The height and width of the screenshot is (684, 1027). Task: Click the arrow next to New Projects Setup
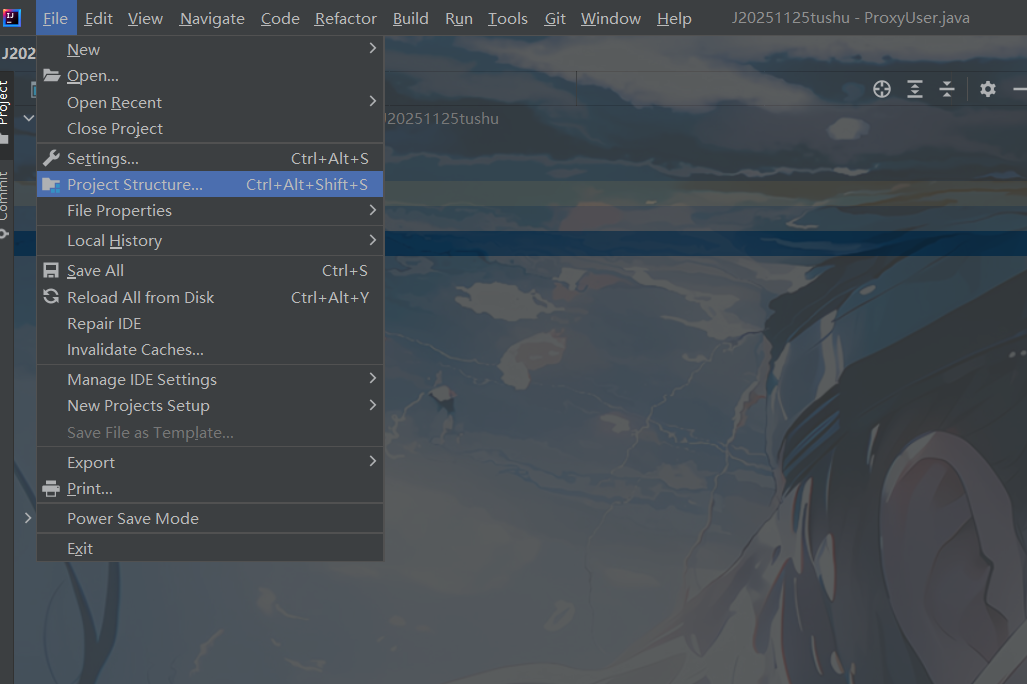[373, 405]
